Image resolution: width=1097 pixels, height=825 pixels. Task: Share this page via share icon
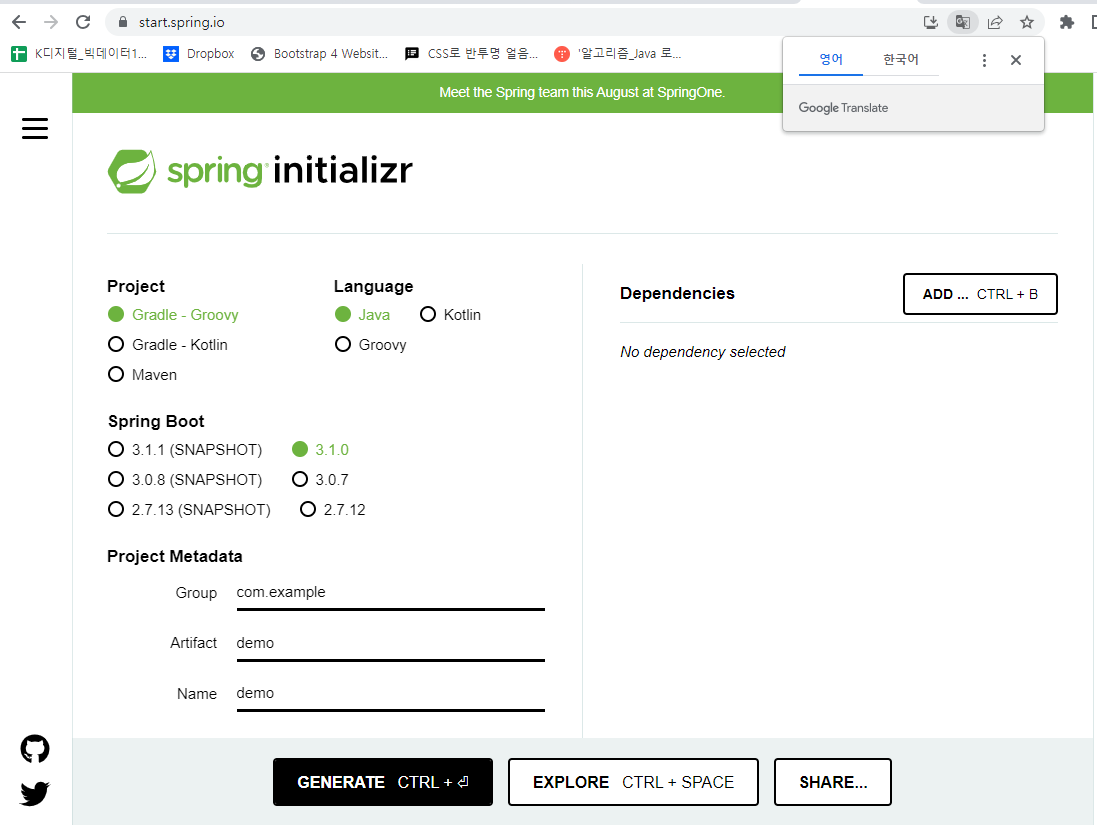(995, 22)
